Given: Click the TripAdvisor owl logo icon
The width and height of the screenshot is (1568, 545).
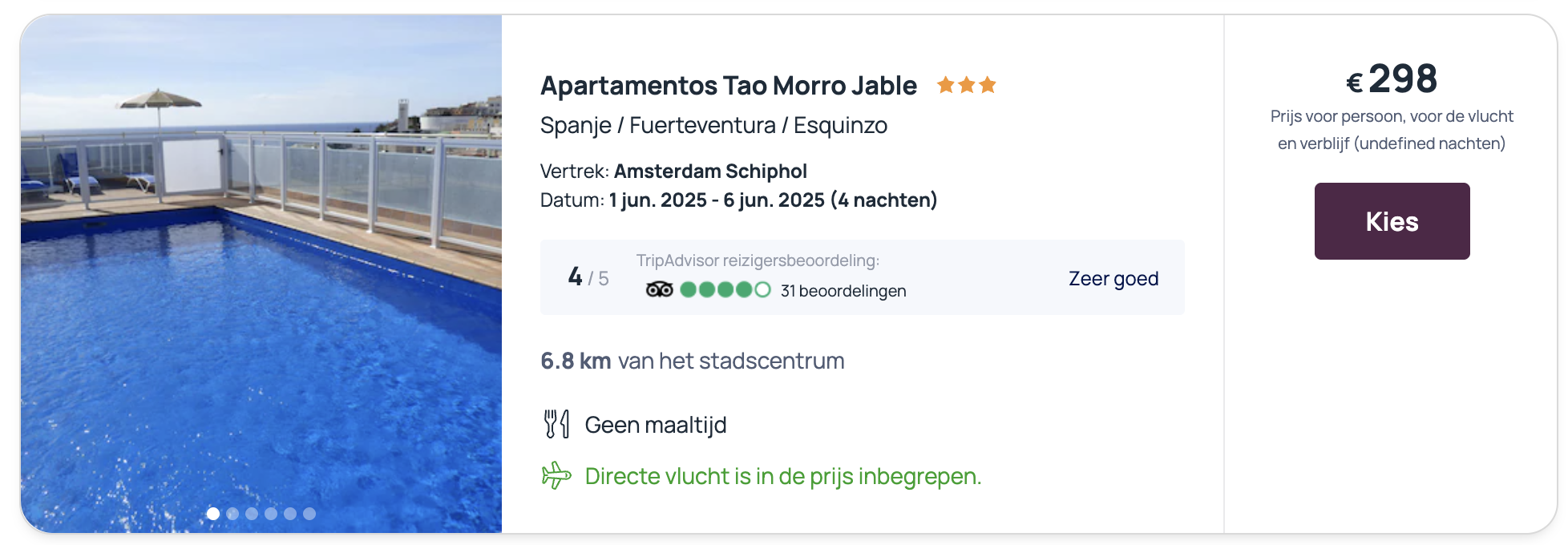Looking at the screenshot, I should 659,289.
